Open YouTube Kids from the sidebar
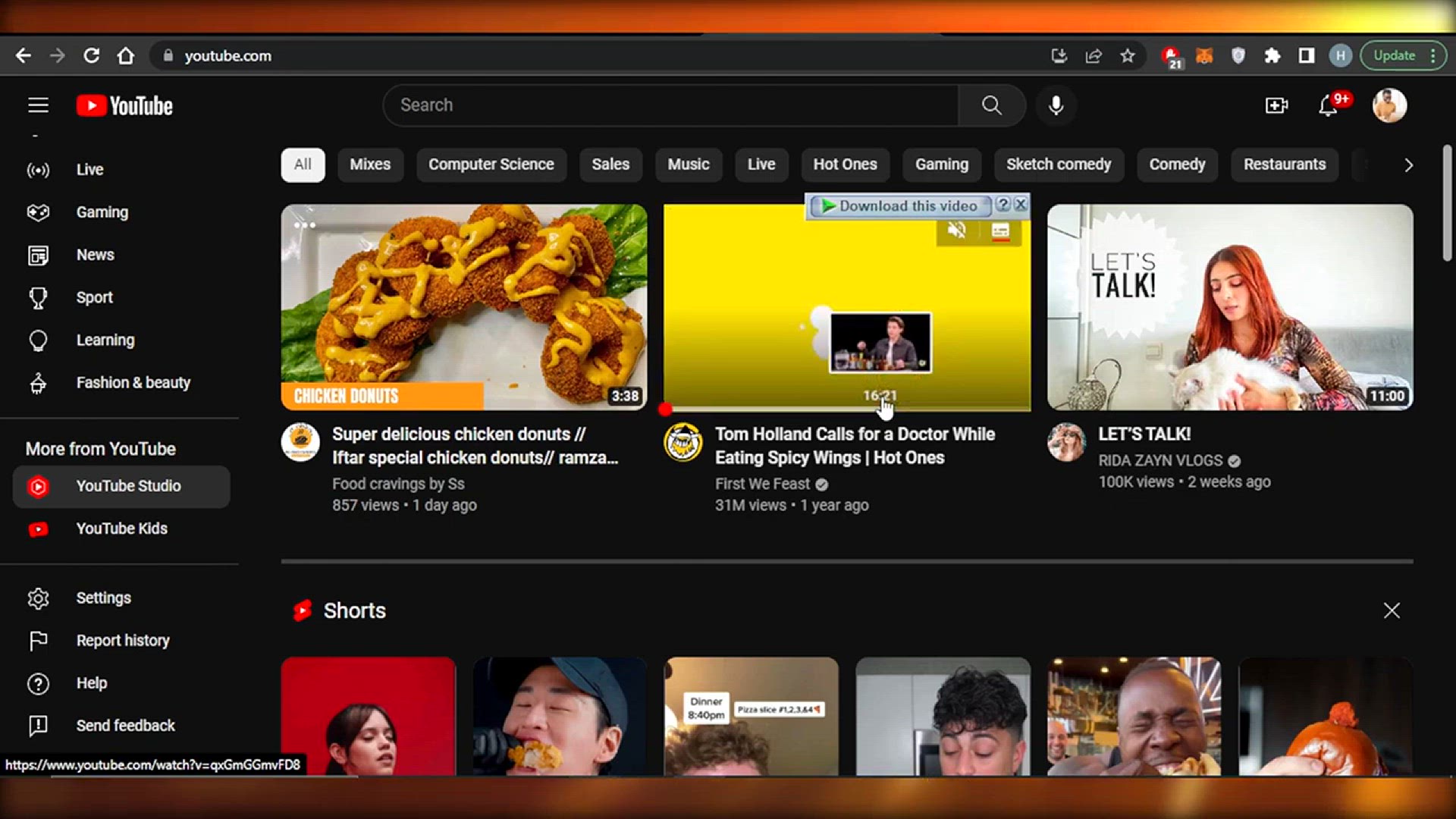 click(x=121, y=529)
